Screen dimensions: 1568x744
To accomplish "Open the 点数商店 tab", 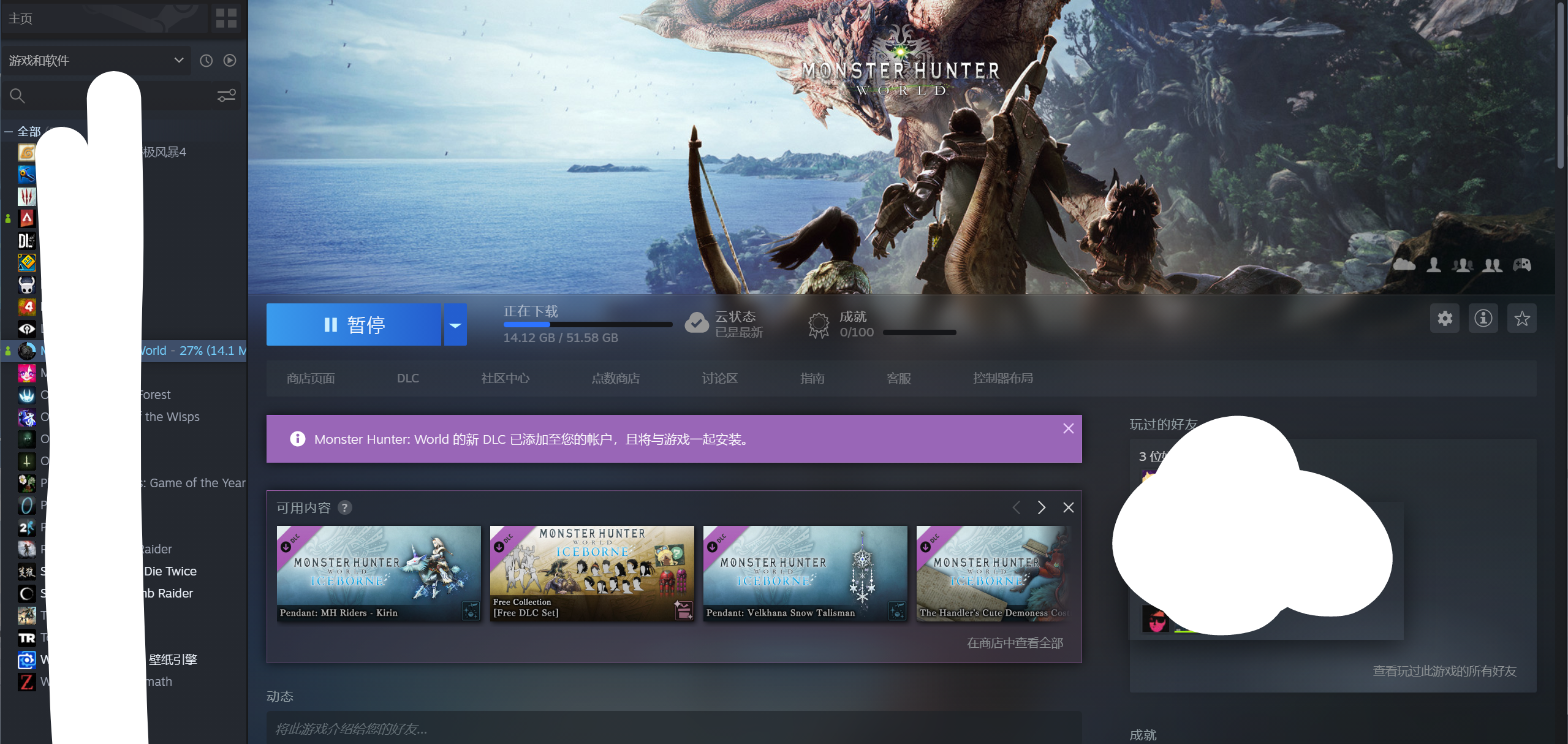I will click(x=616, y=378).
